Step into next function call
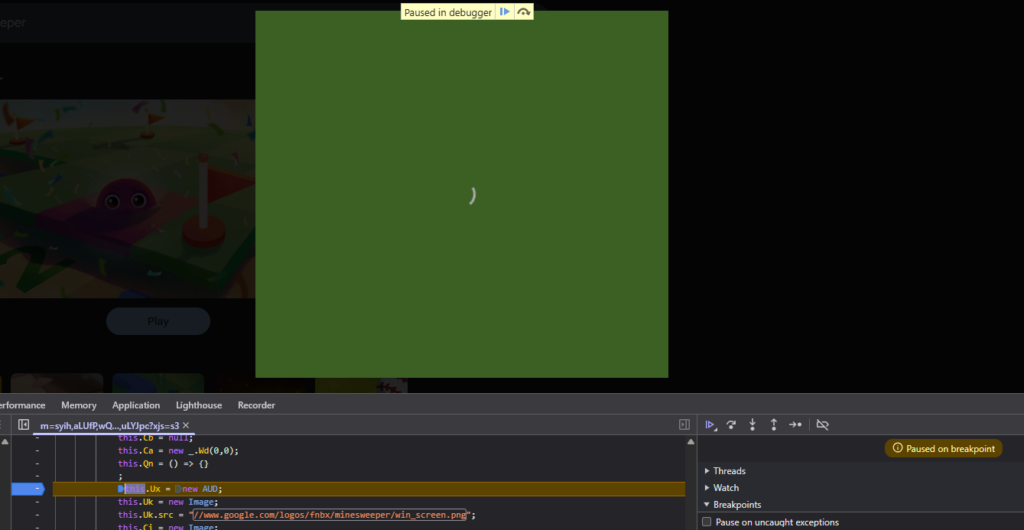The height and width of the screenshot is (530, 1024). tap(752, 425)
